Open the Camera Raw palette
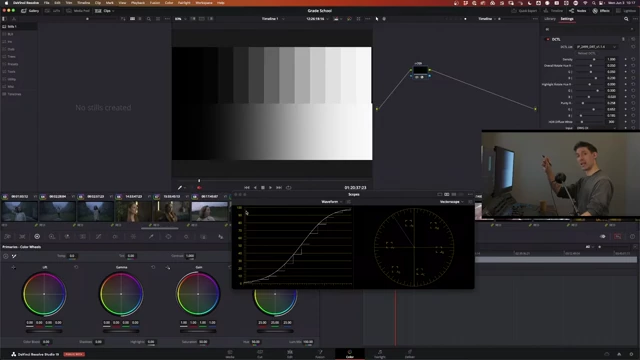The image size is (640, 360). 8,236
